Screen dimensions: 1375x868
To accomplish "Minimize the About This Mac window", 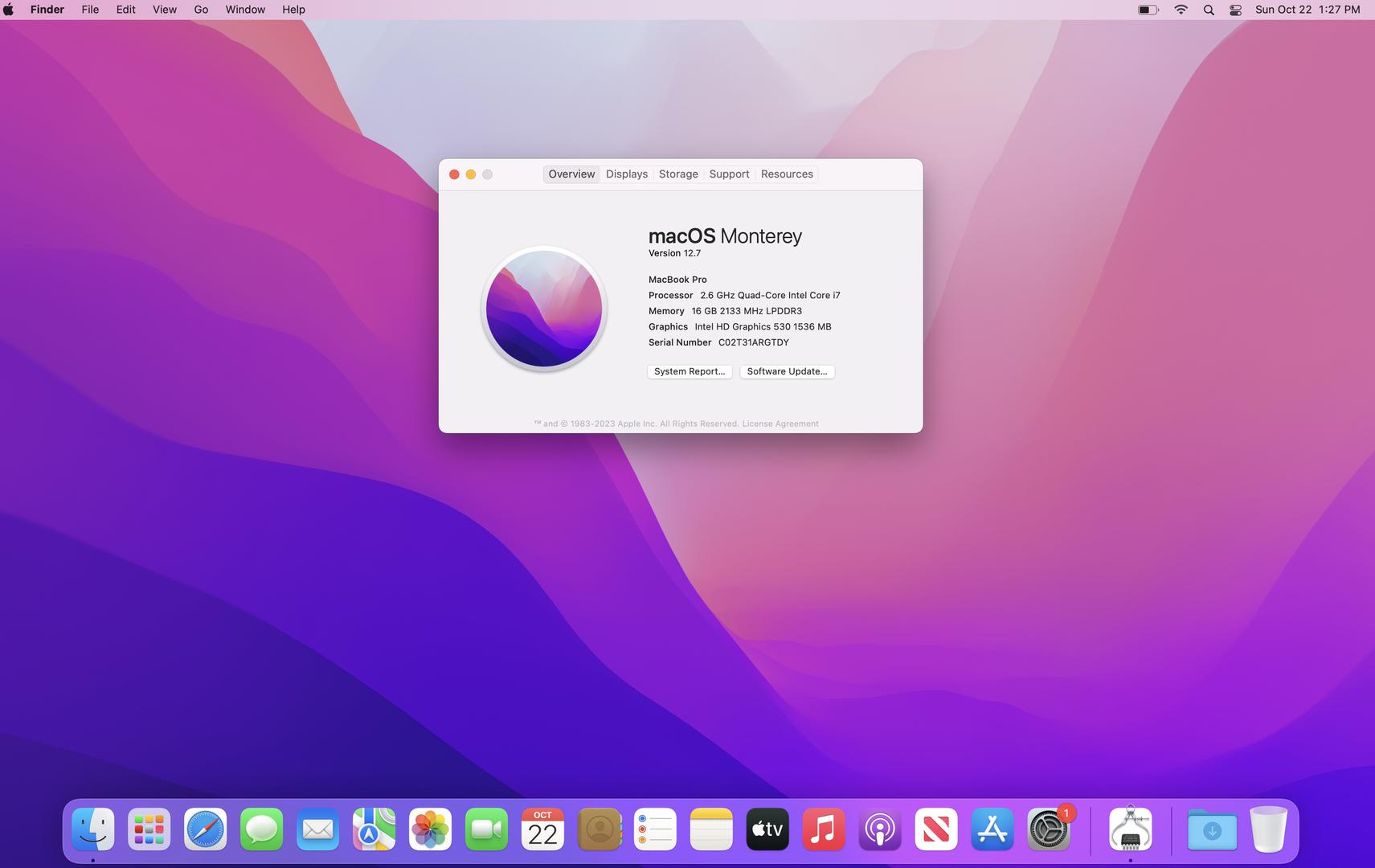I will (471, 174).
